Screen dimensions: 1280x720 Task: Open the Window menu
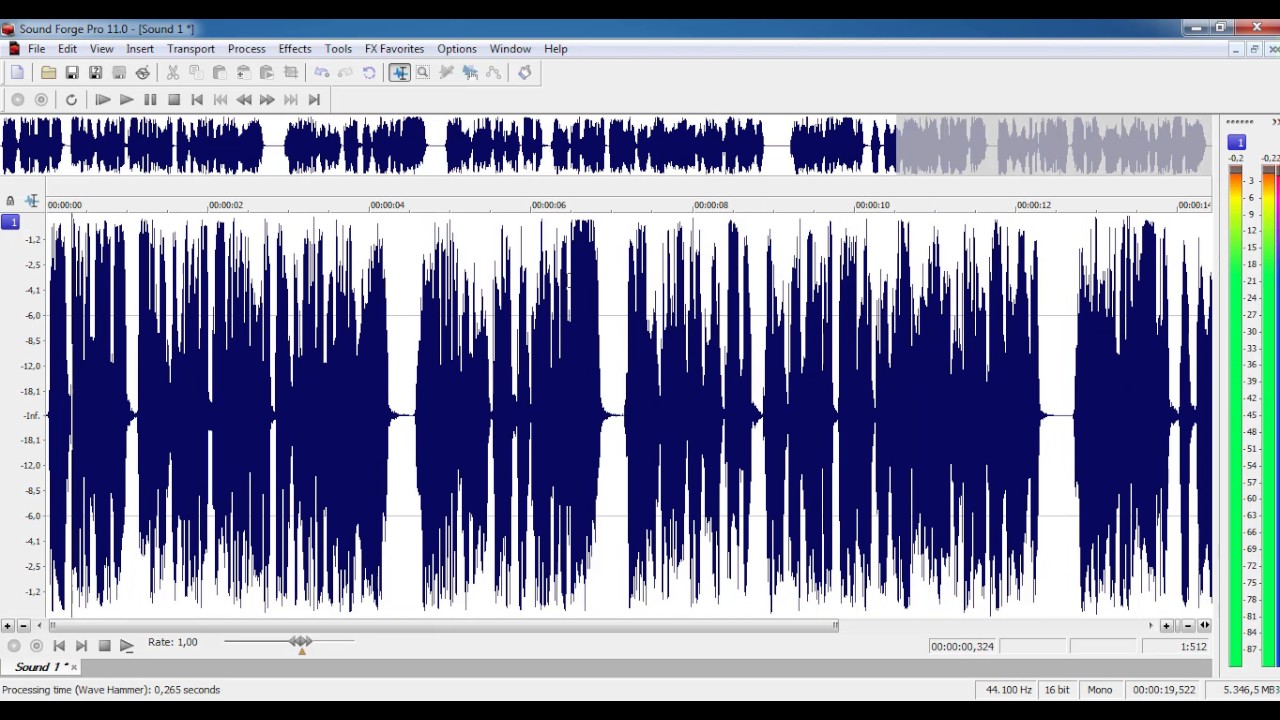click(x=510, y=49)
